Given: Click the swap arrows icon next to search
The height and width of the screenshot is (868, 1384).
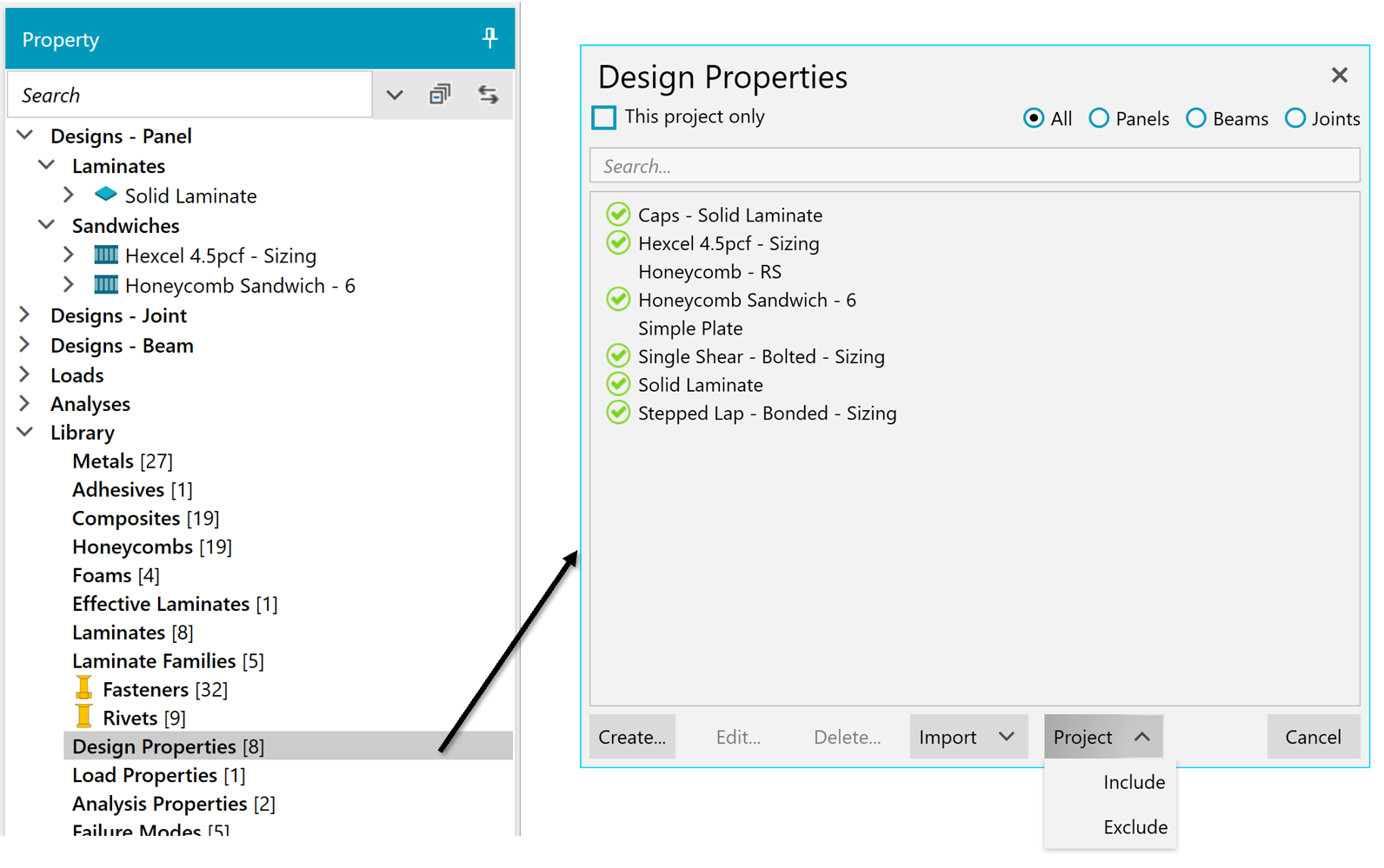Looking at the screenshot, I should coord(489,95).
